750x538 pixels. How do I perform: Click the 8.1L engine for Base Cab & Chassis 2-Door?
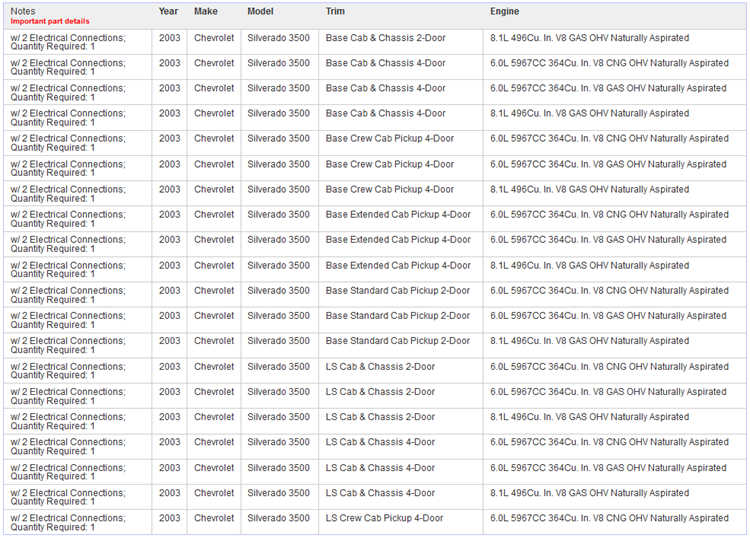point(589,38)
